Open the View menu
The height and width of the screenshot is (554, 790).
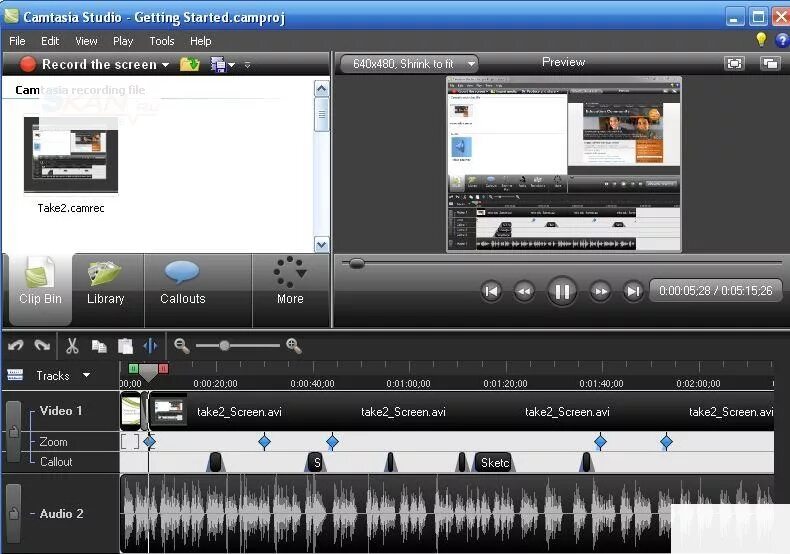(x=86, y=41)
